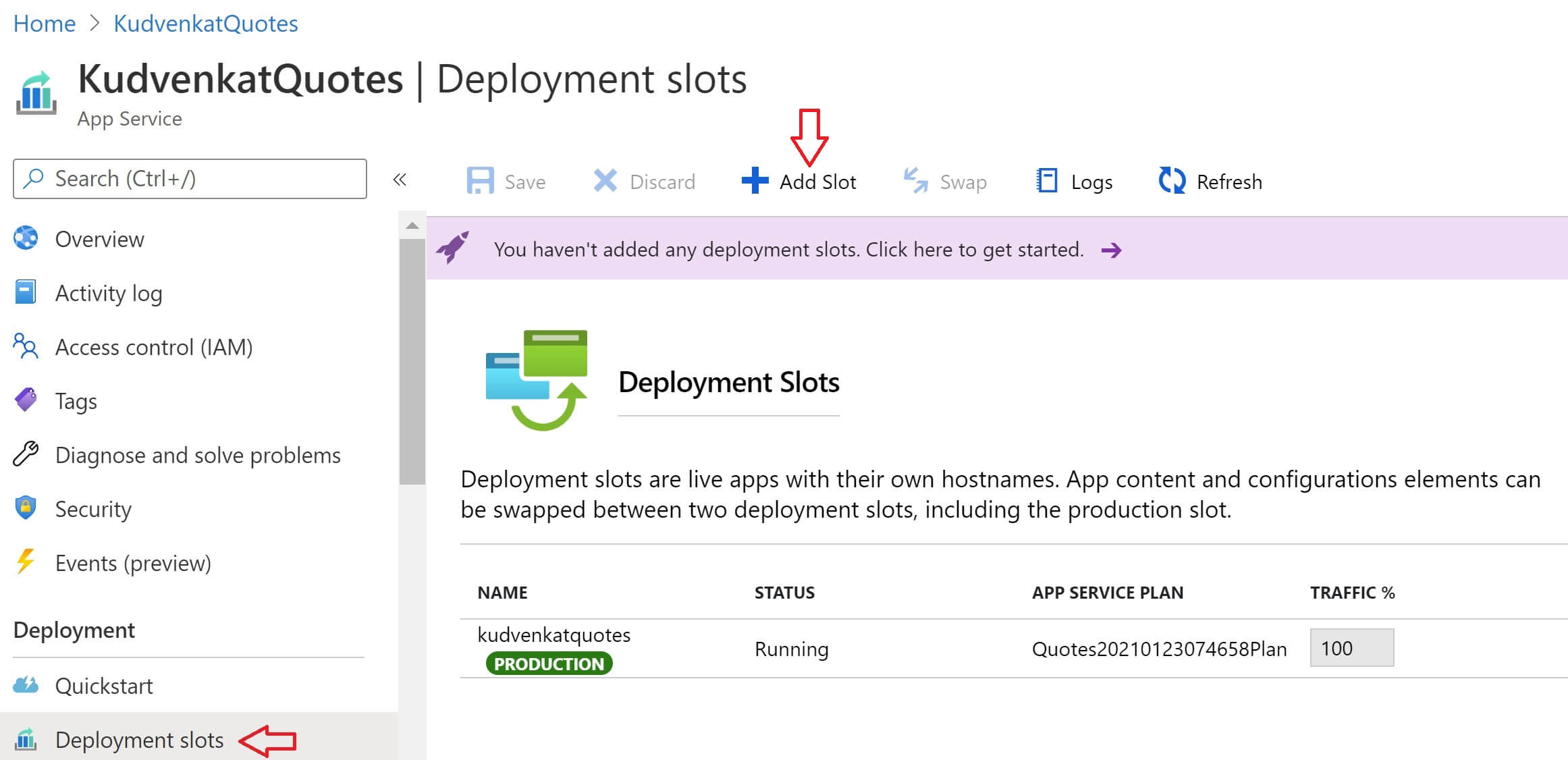Click the rocket icon in the purple banner
1568x760 pixels.
(x=452, y=247)
